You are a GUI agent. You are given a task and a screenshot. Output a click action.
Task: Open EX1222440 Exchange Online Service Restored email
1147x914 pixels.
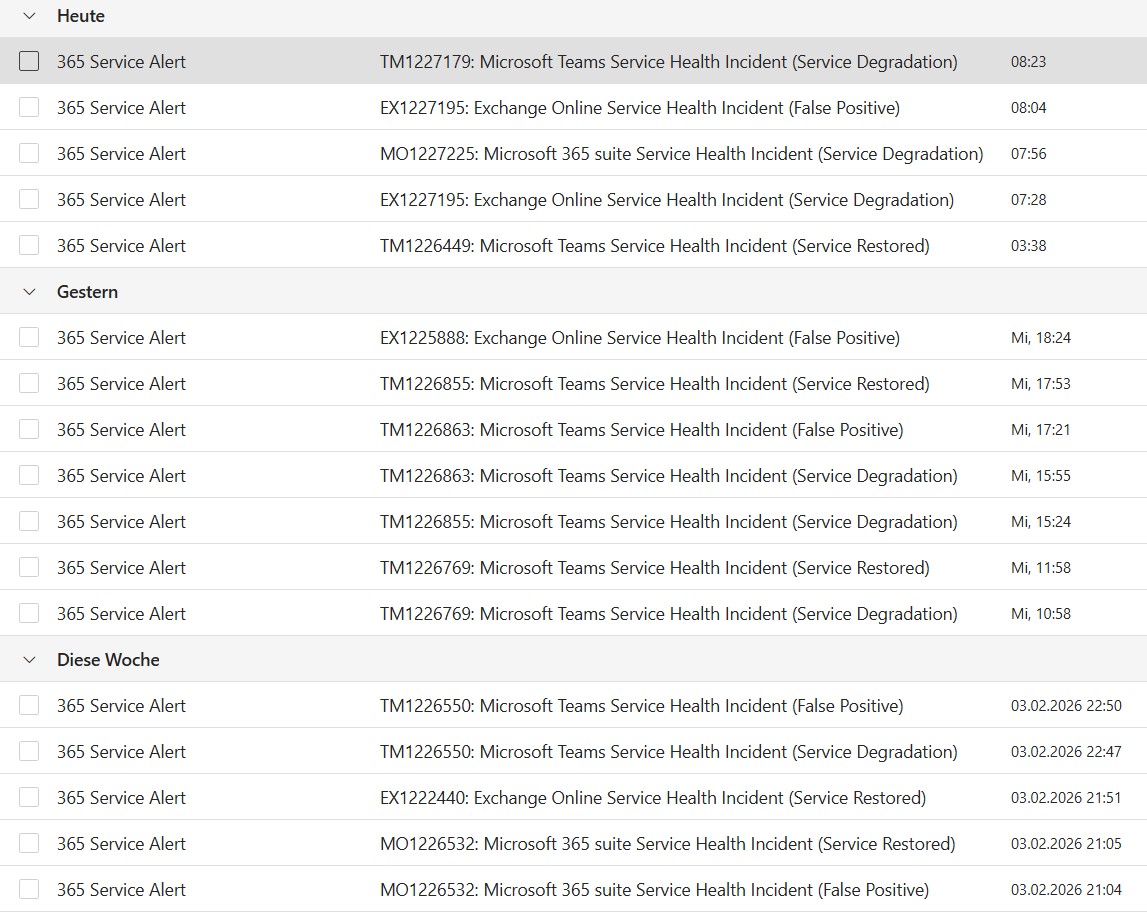652,798
